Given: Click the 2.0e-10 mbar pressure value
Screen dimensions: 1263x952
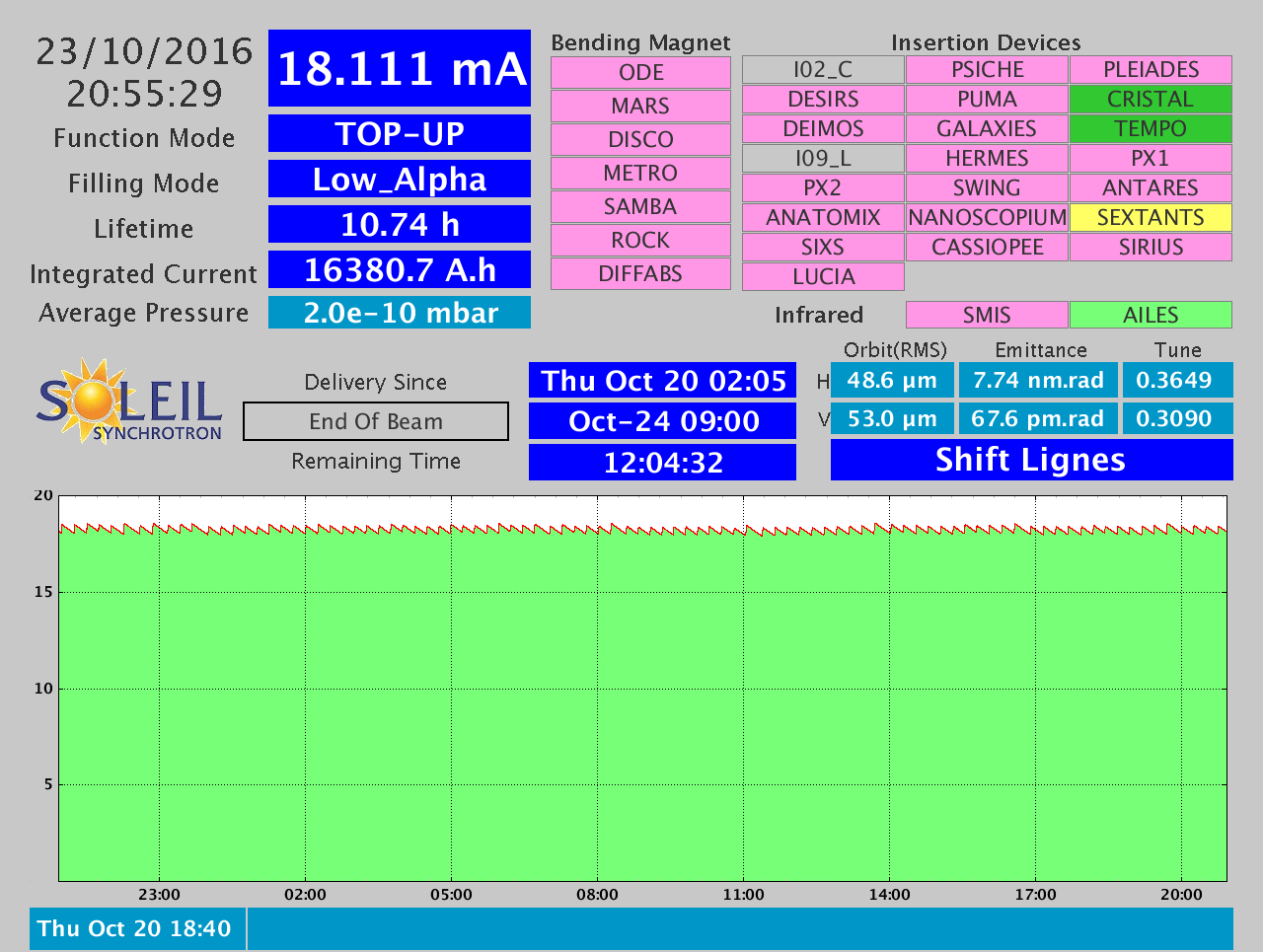Looking at the screenshot, I should (x=400, y=313).
